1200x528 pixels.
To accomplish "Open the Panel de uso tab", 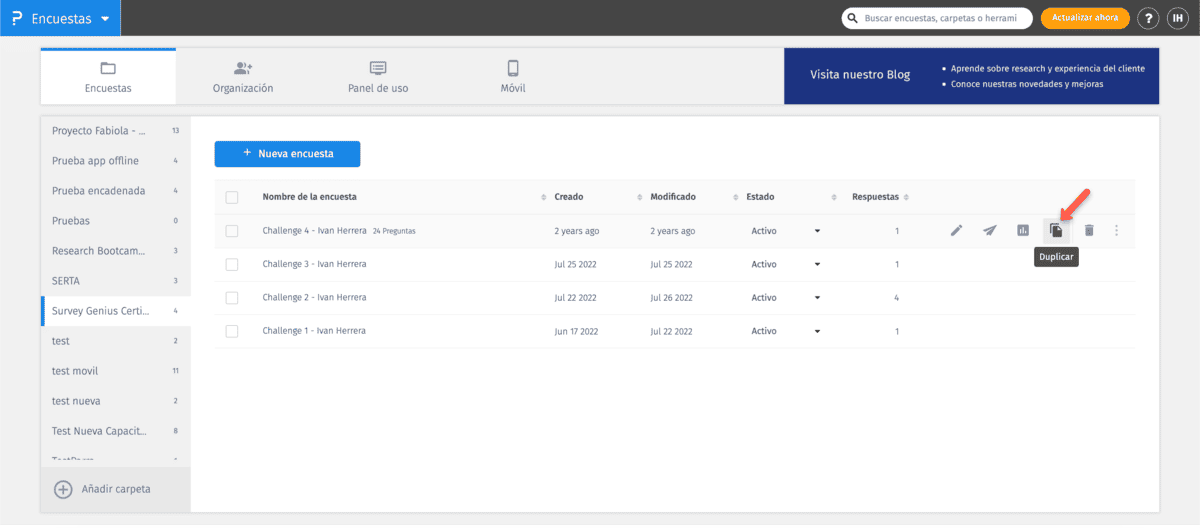I will coord(378,77).
